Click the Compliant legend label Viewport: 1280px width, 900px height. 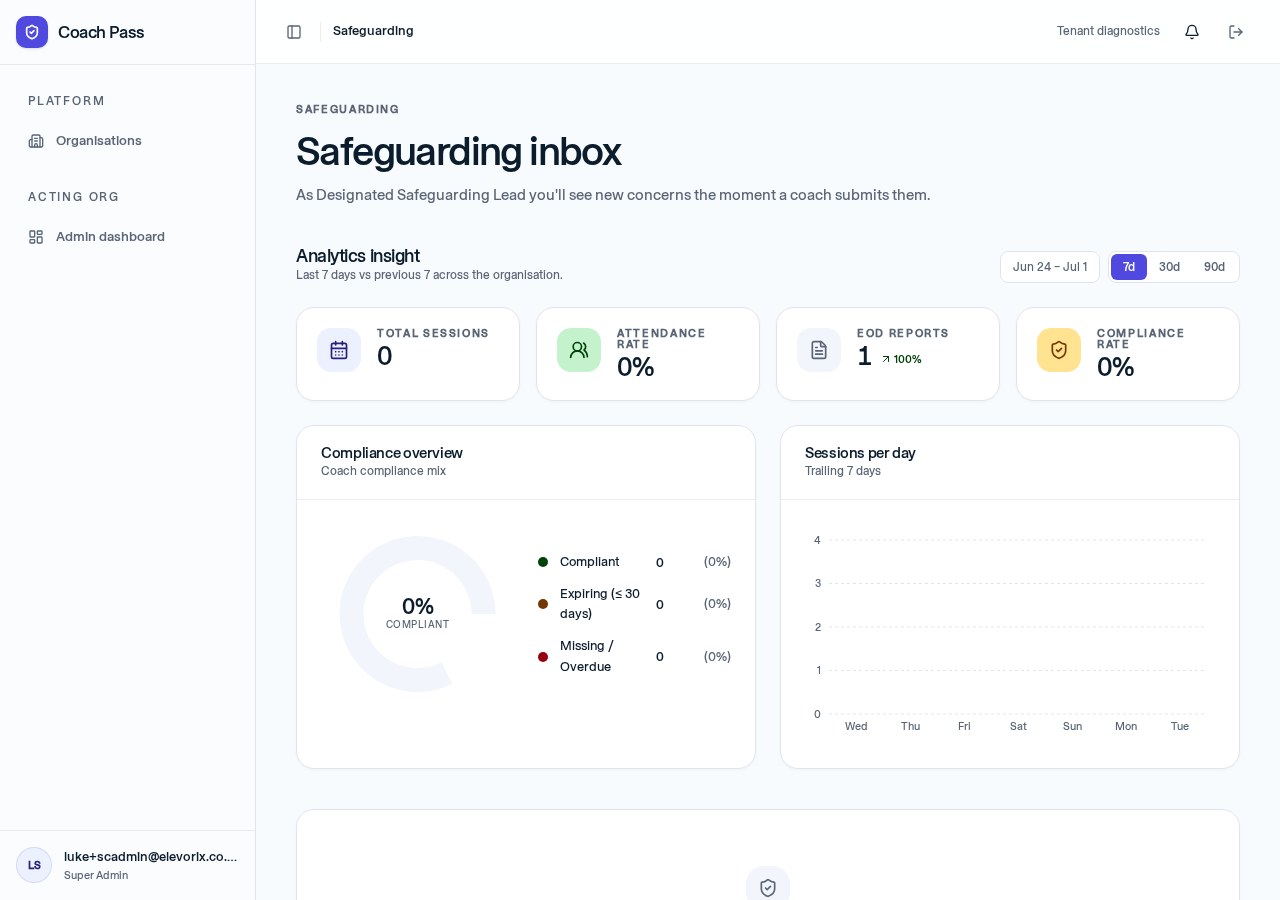pos(590,562)
